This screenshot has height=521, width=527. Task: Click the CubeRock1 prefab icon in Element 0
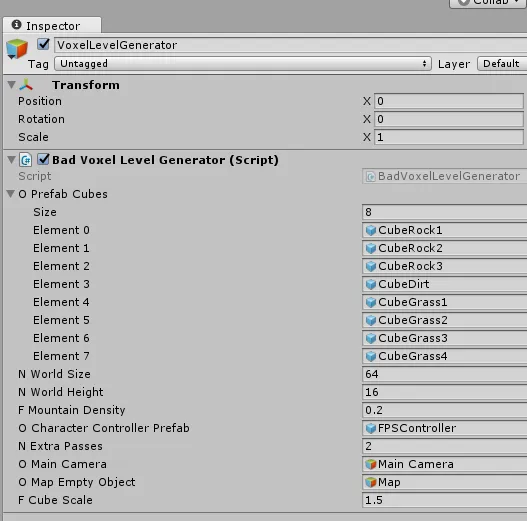pos(371,230)
